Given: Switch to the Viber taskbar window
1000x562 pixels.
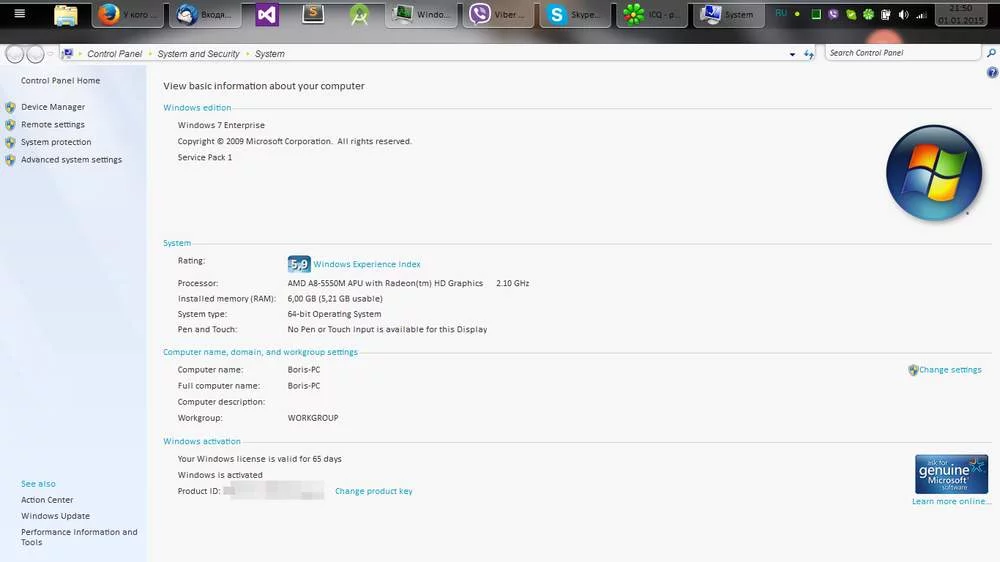Looking at the screenshot, I should pyautogui.click(x=499, y=14).
